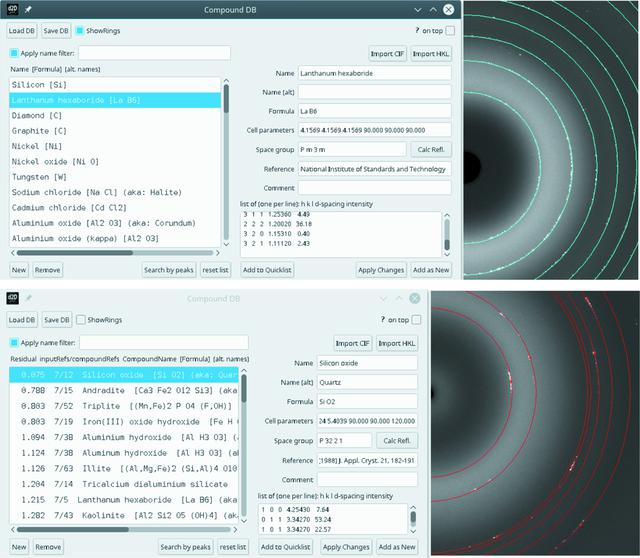Image resolution: width=640 pixels, height=558 pixels.
Task: Click the cyan-ring diffraction image beside the top window
Action: tap(551, 140)
